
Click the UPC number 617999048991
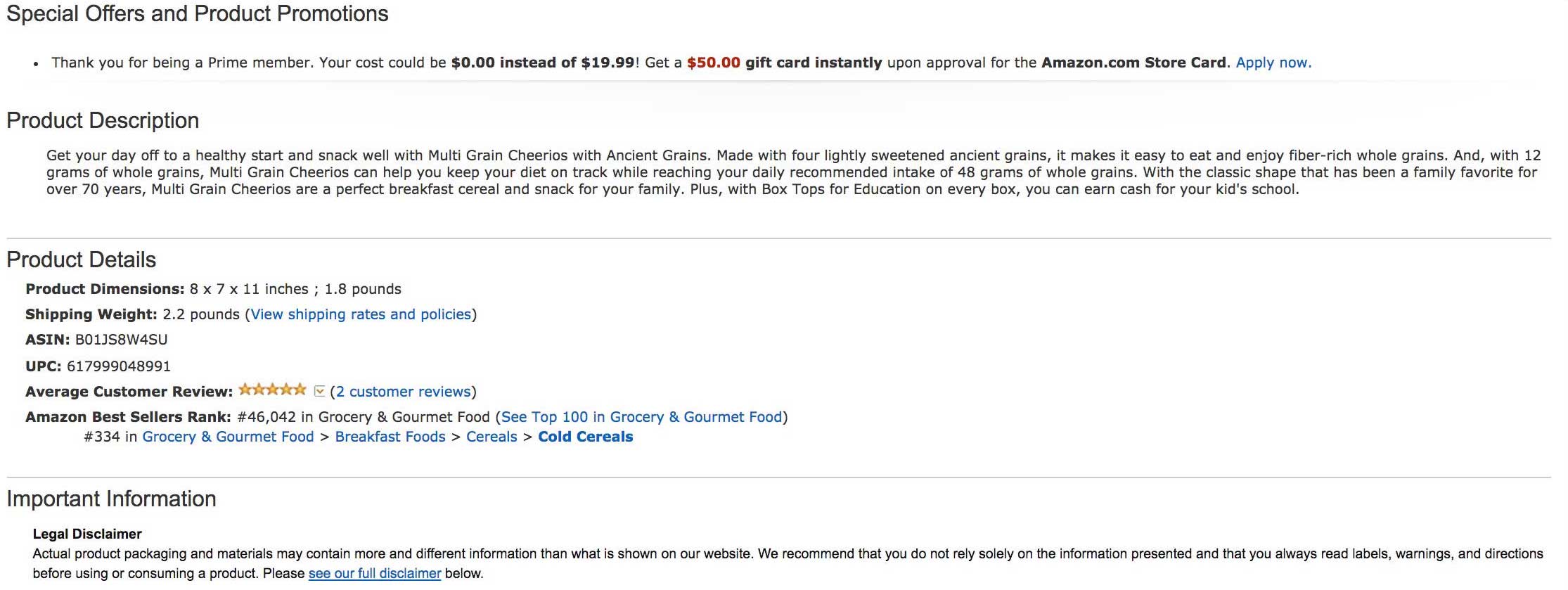coord(119,366)
